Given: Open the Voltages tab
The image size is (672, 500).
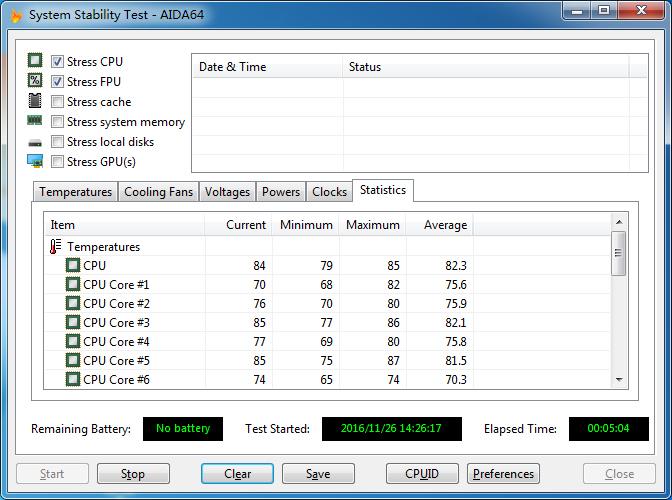Looking at the screenshot, I should click(227, 192).
